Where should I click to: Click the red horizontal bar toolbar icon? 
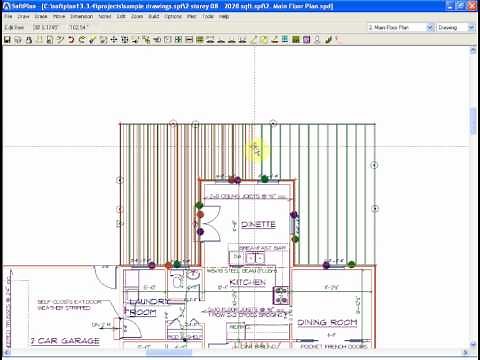pyautogui.click(x=189, y=40)
